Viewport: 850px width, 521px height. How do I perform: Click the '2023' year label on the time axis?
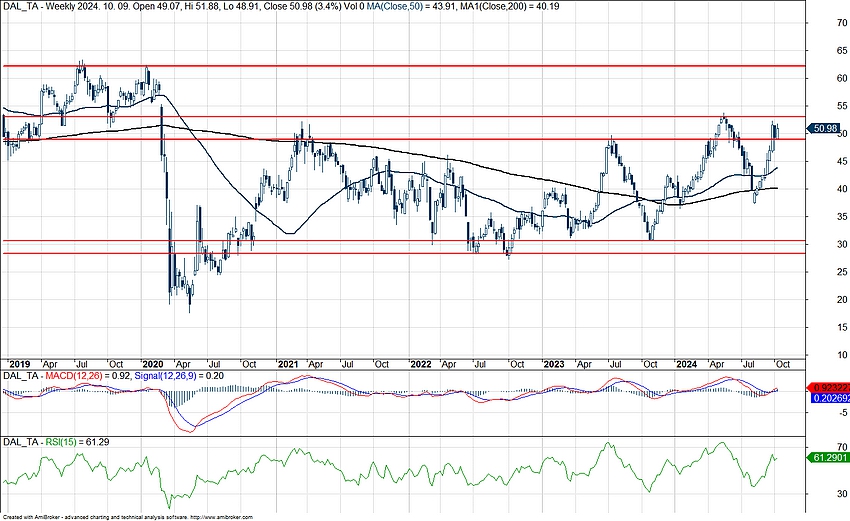[x=553, y=364]
